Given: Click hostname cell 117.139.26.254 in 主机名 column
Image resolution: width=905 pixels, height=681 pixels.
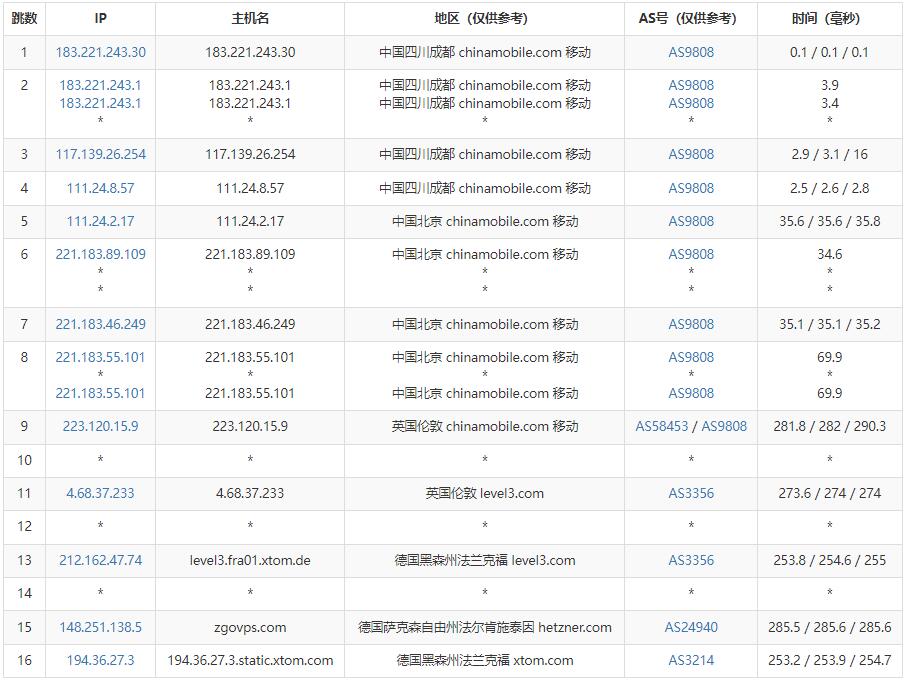Looking at the screenshot, I should point(250,154).
